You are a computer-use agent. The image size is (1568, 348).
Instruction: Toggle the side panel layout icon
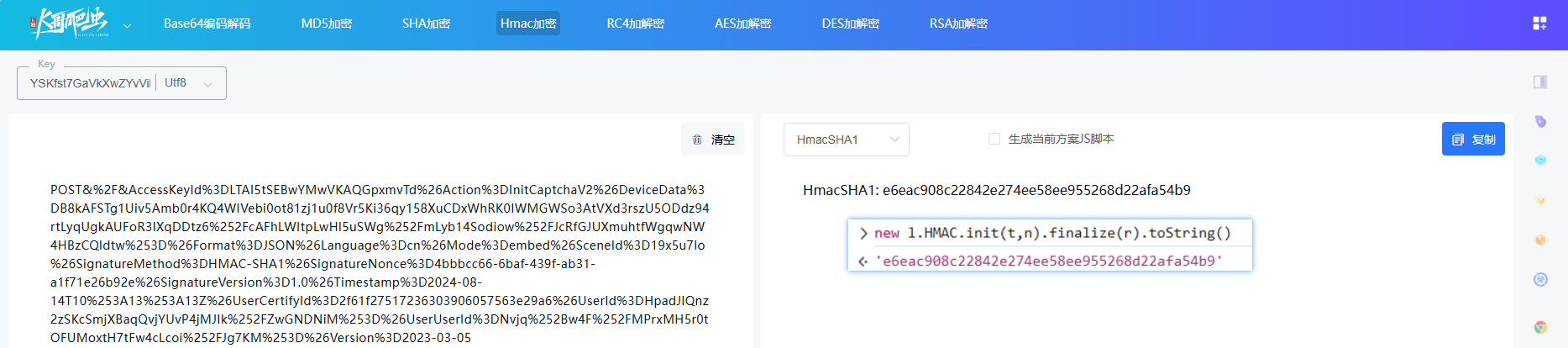pos(1540,82)
